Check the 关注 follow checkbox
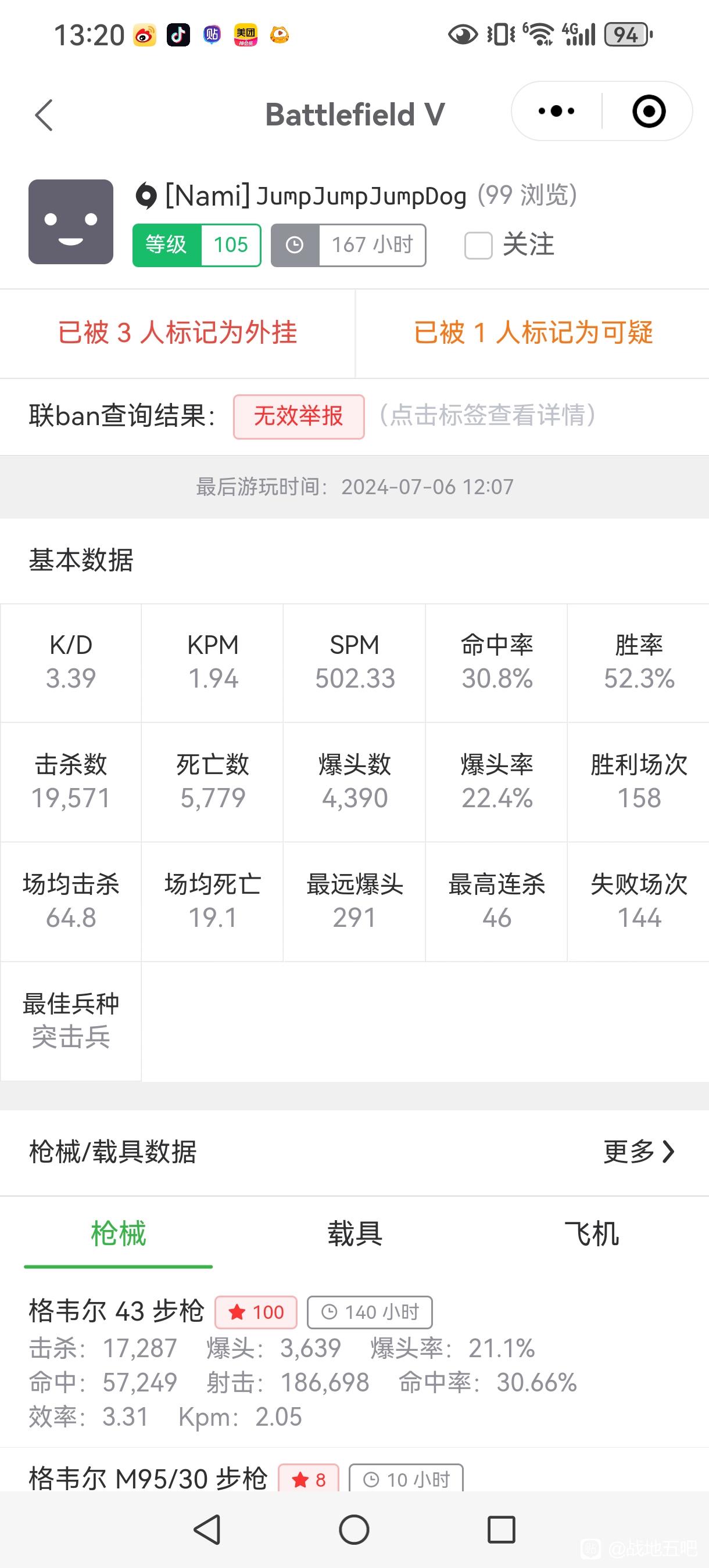 (x=478, y=245)
